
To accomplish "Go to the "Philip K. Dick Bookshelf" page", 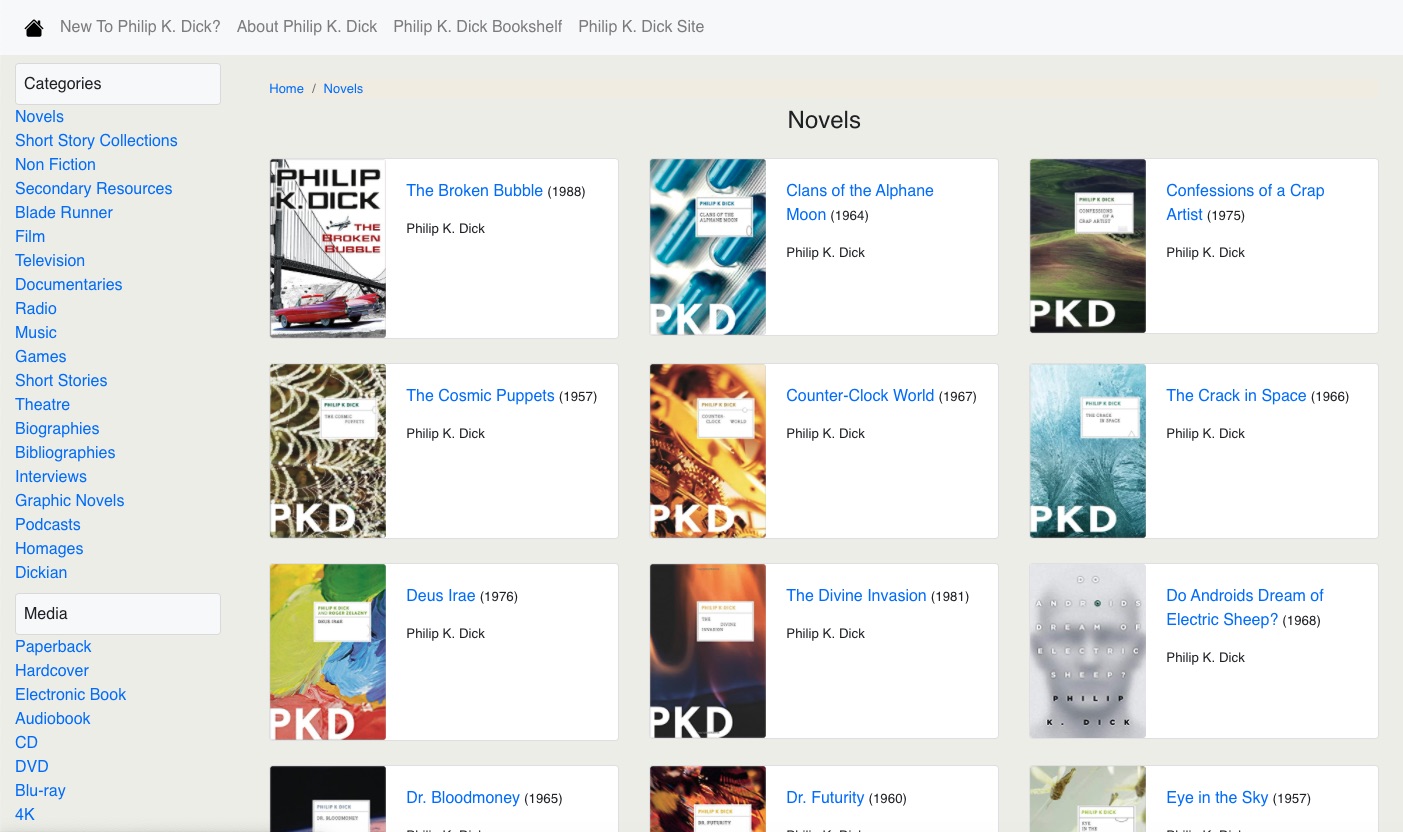I will 477,27.
